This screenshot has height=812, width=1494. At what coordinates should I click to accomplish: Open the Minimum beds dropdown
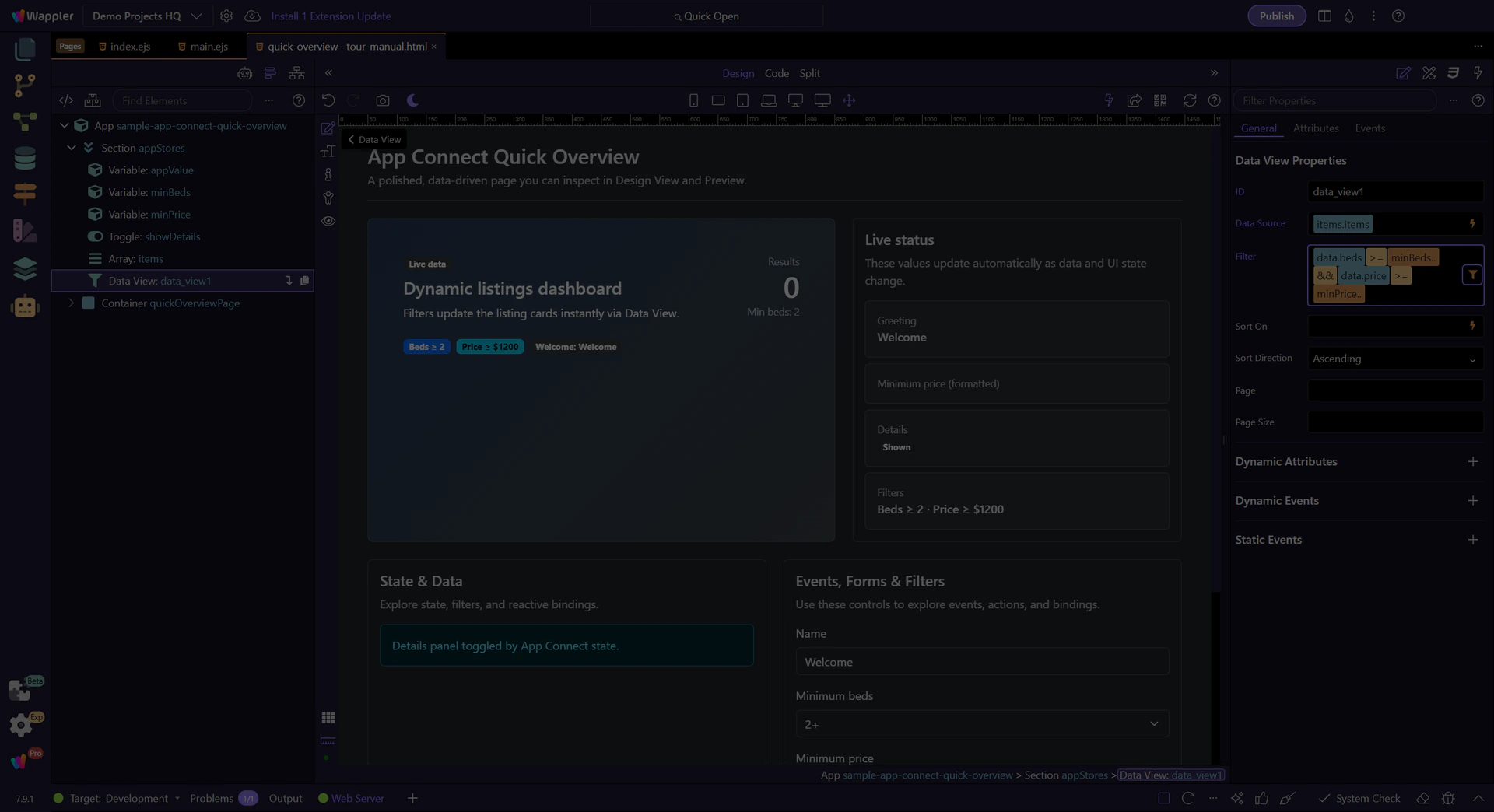(x=981, y=724)
